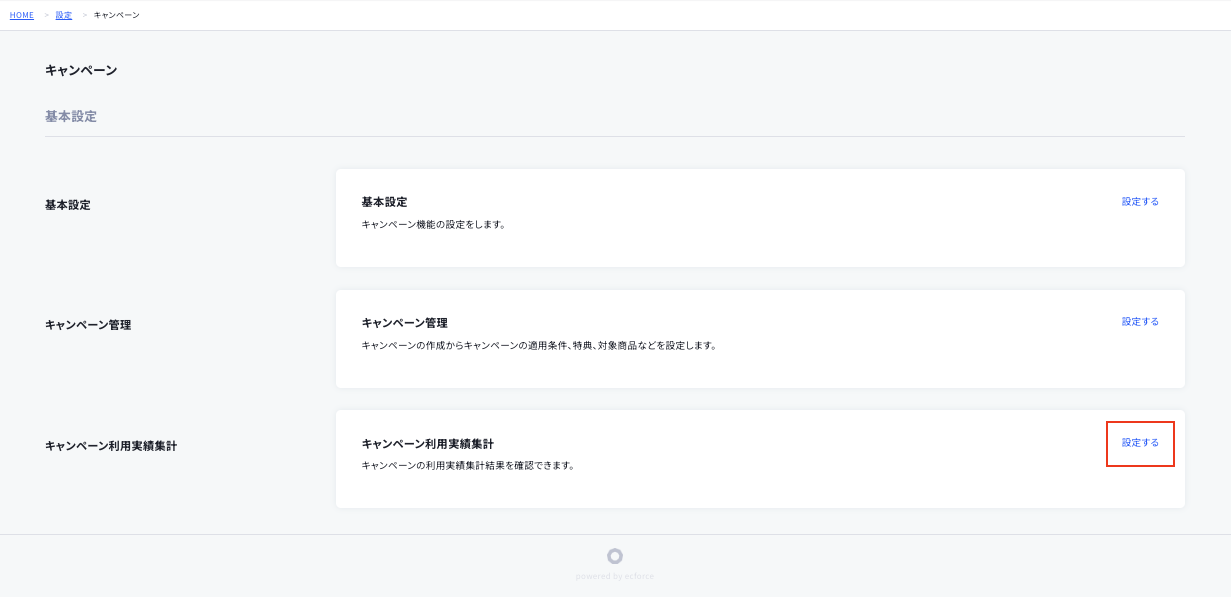Click the キャンペーン page heading
The image size is (1231, 597).
81,70
